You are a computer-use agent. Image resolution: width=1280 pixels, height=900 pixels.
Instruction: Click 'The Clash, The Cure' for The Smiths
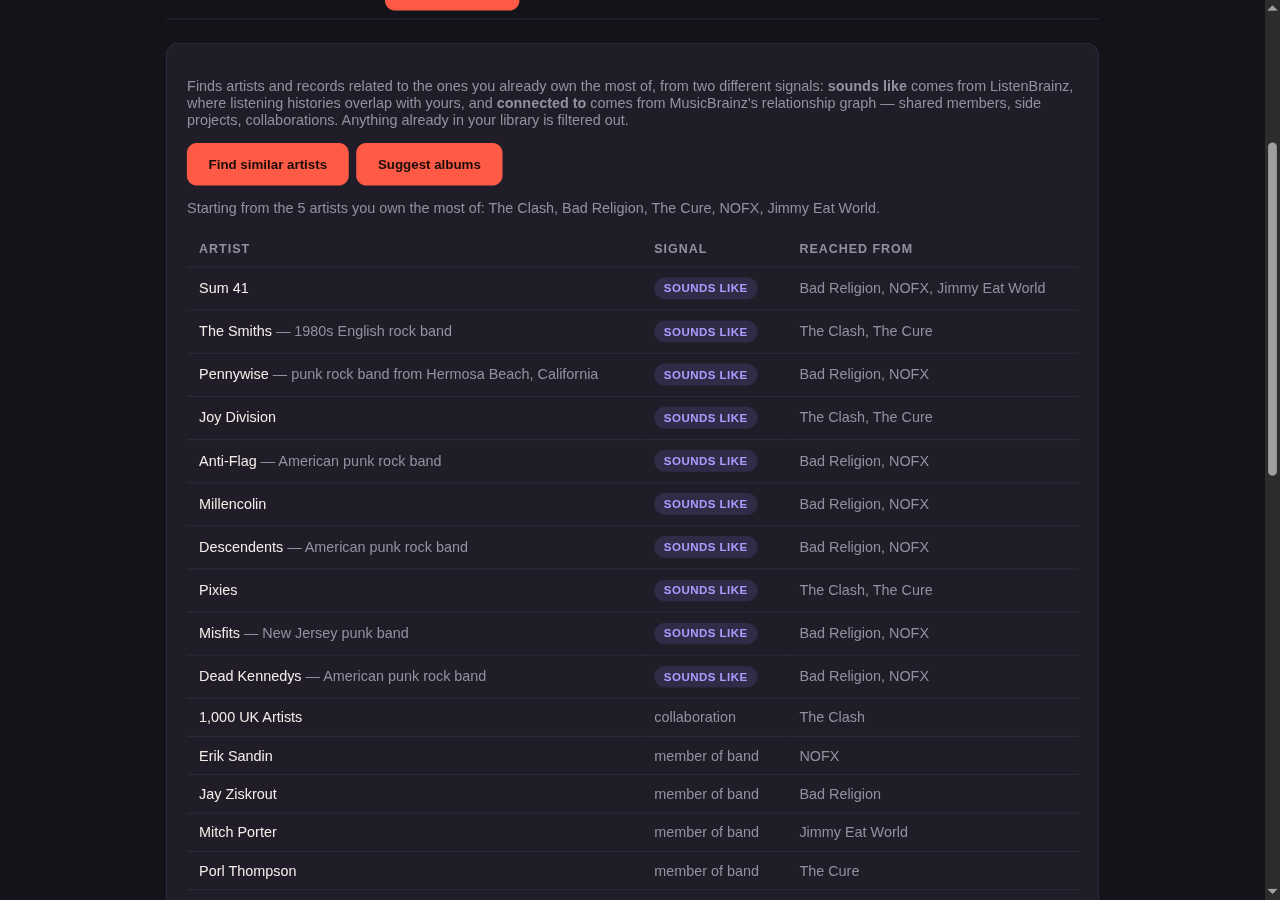click(866, 331)
